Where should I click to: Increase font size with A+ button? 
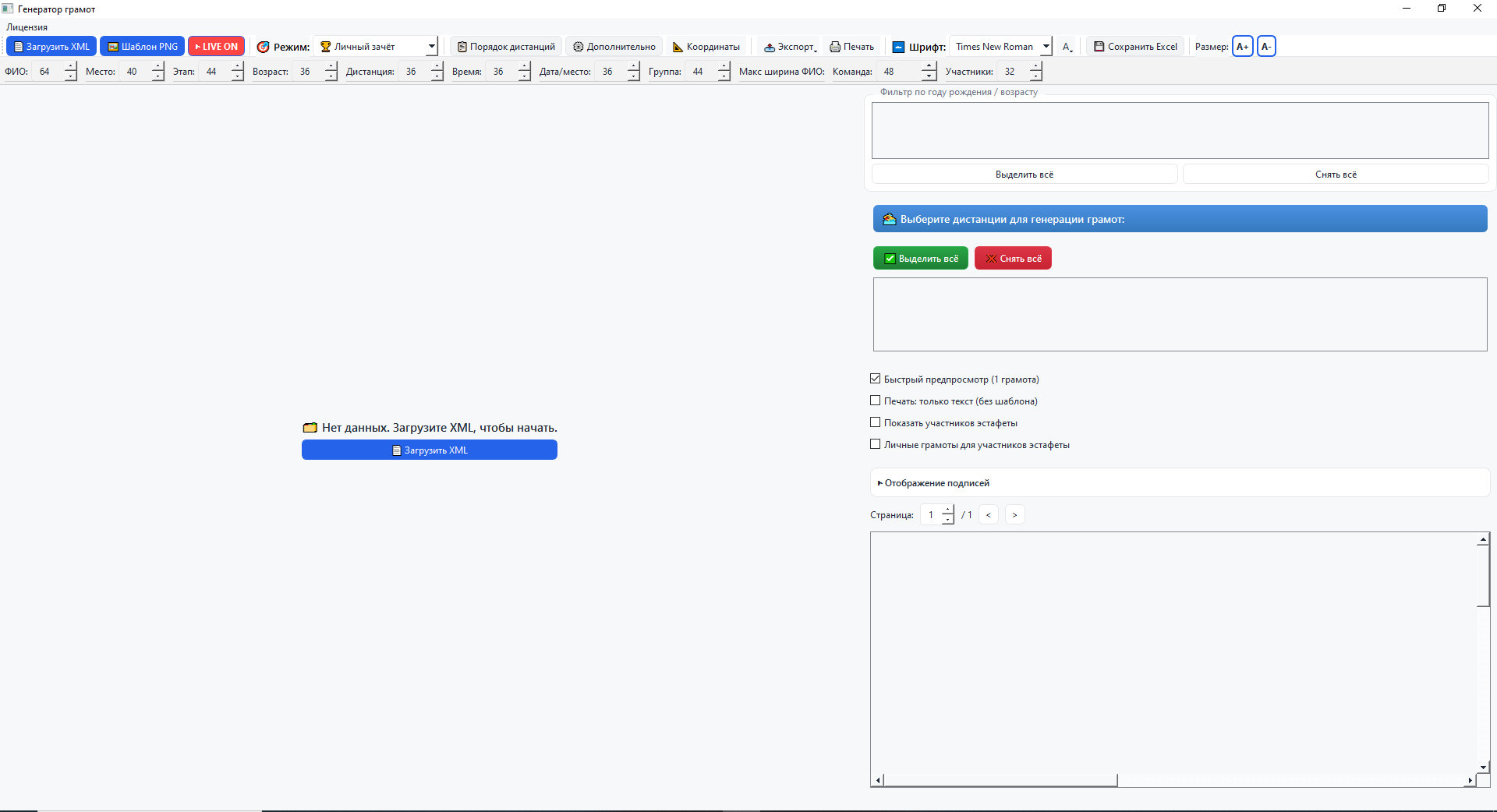(x=1242, y=47)
